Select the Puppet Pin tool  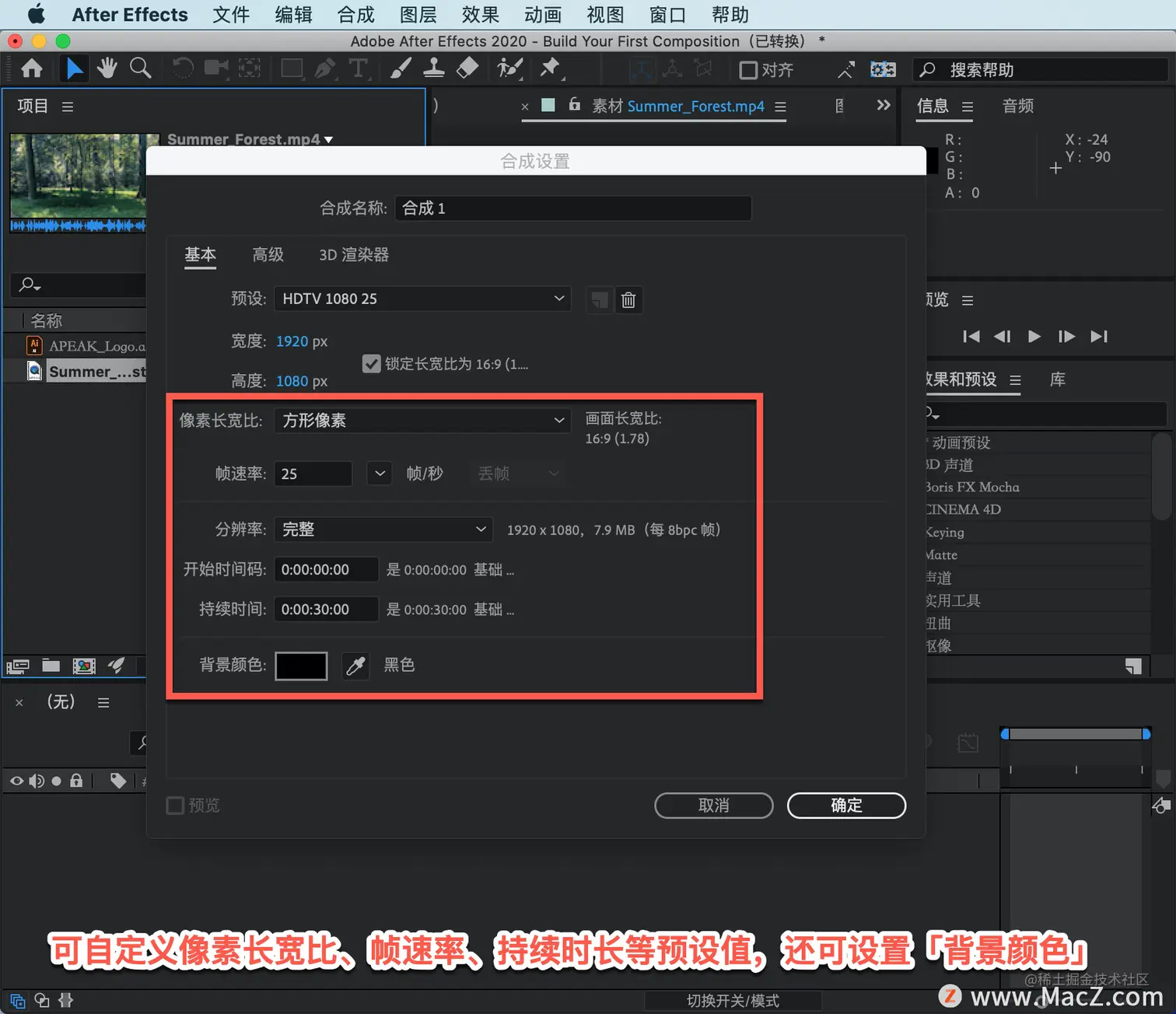tap(551, 69)
